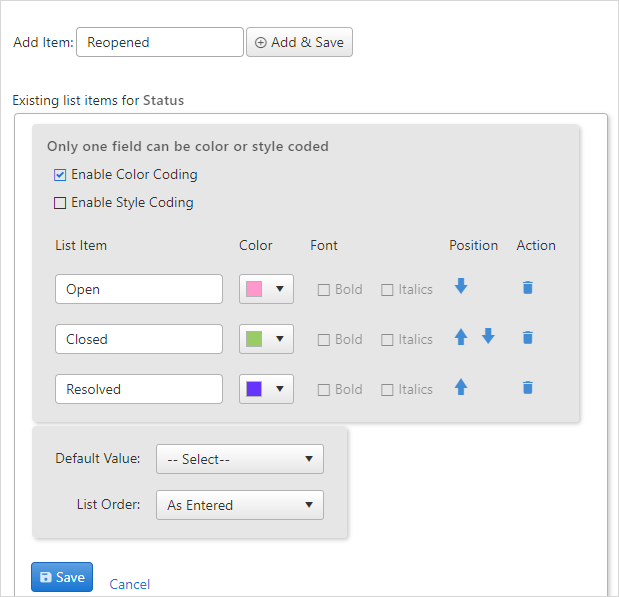Open the color dropdown for the Resolved item
The height and width of the screenshot is (597, 619).
coord(266,389)
